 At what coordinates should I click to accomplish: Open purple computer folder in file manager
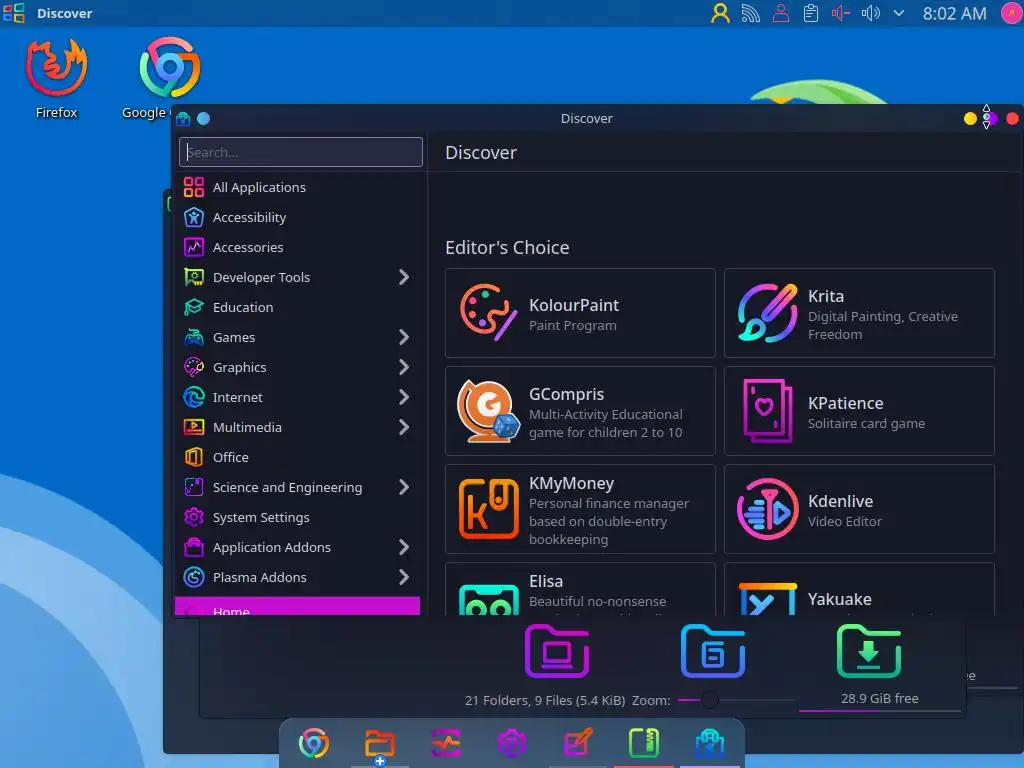coord(557,651)
